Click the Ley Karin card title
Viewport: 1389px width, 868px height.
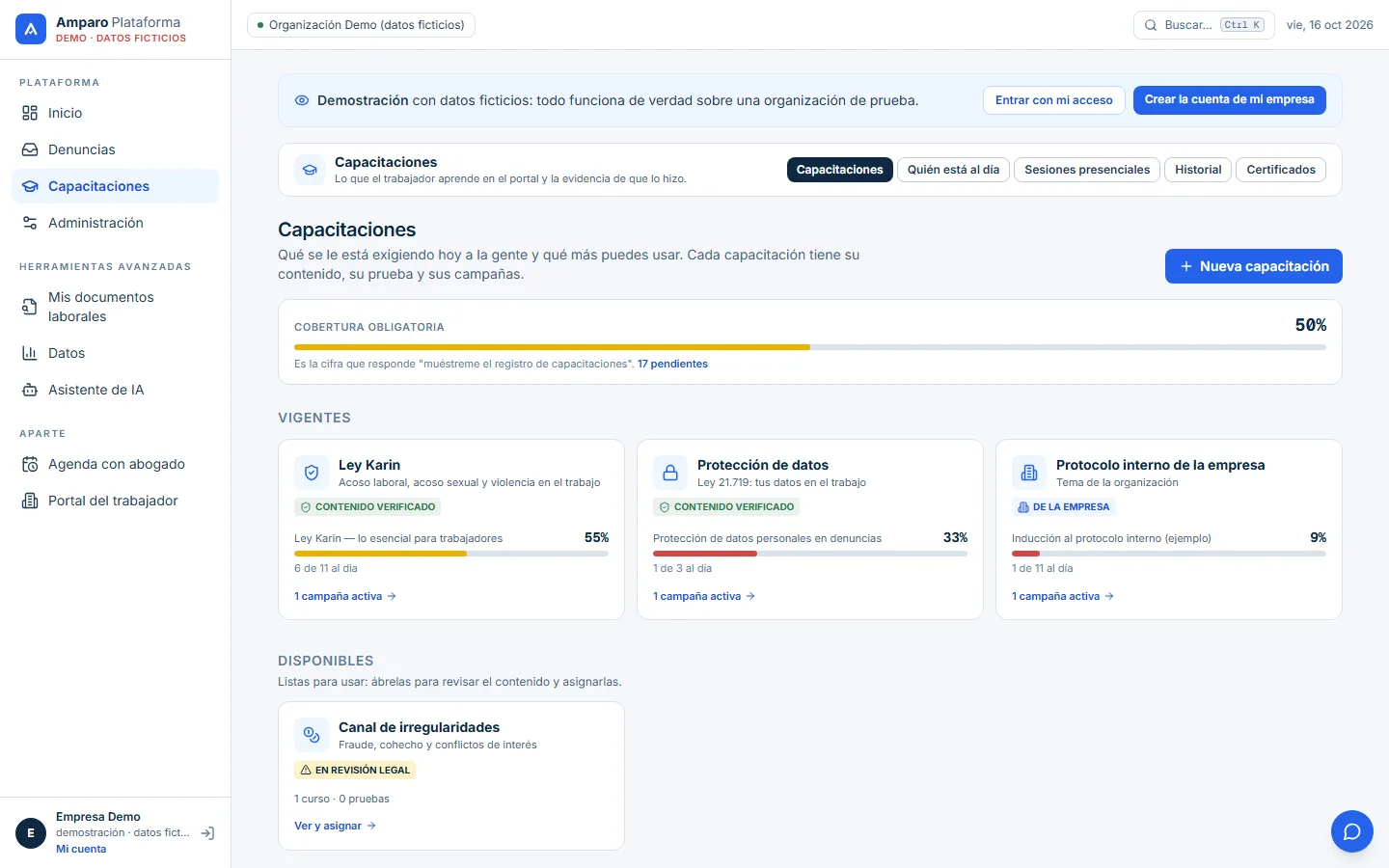click(x=369, y=465)
